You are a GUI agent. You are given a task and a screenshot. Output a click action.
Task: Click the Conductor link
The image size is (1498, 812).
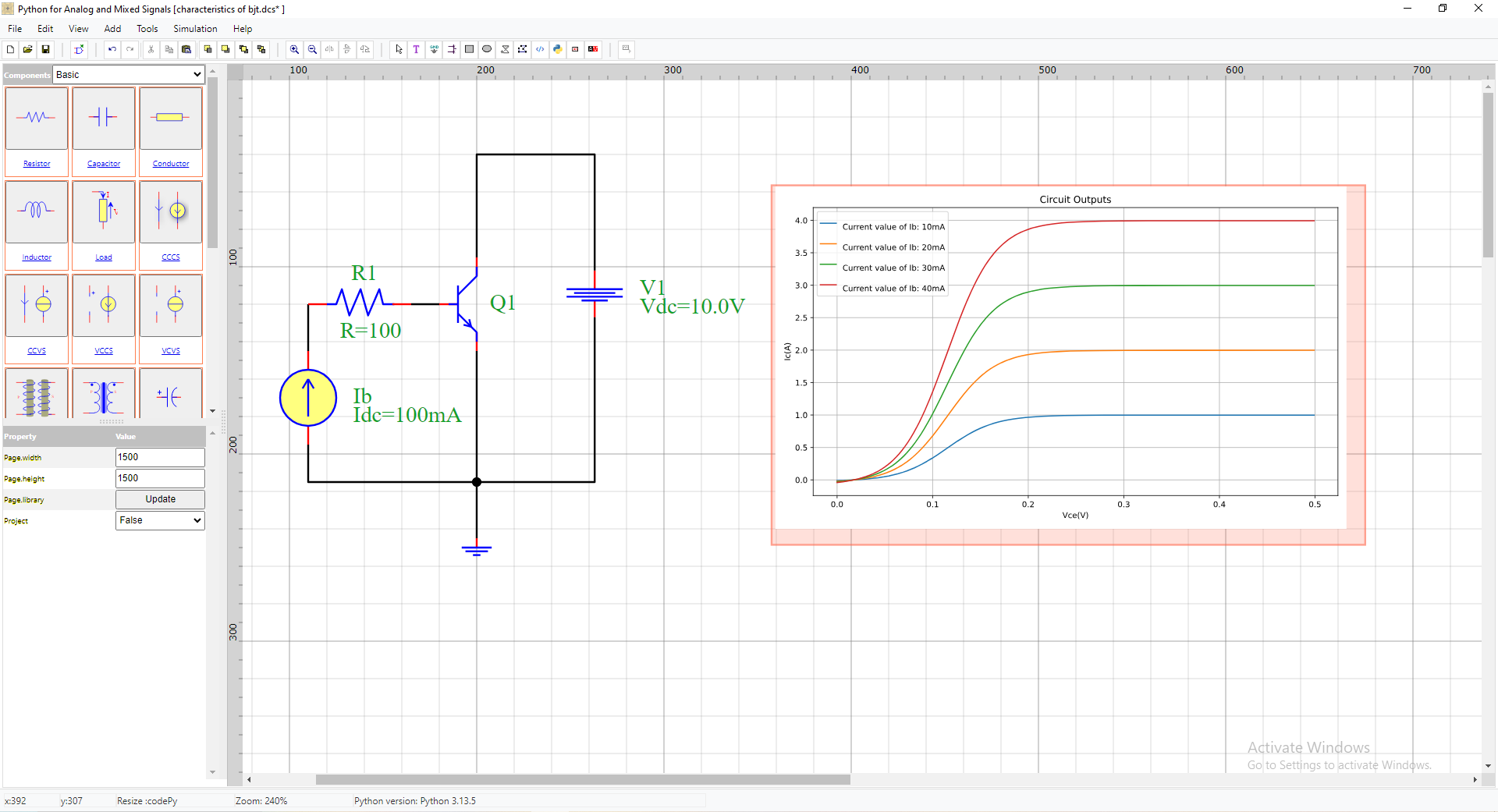(x=171, y=164)
